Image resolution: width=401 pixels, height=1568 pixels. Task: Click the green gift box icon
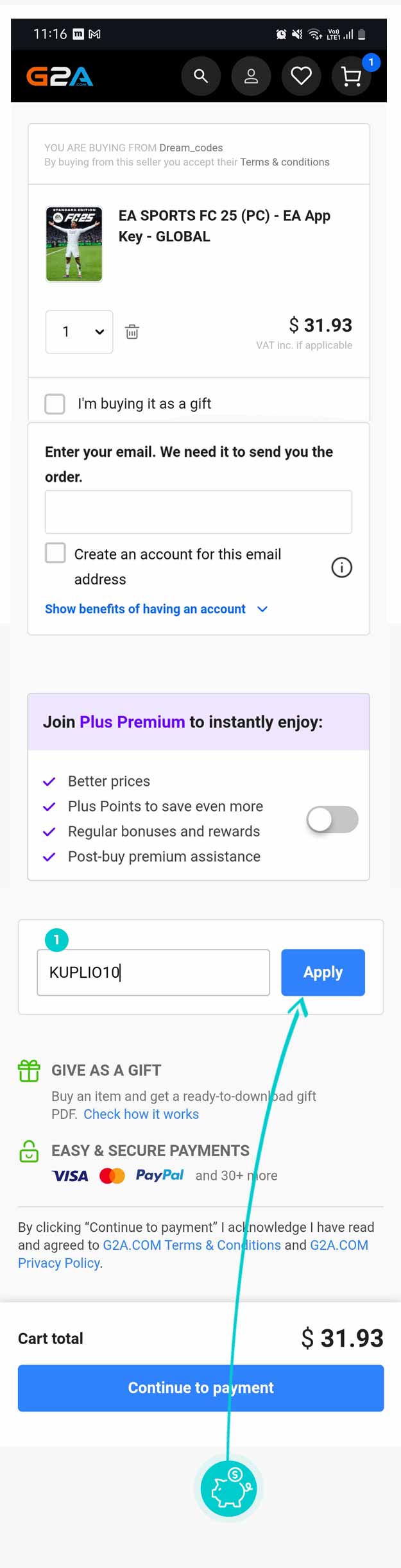29,1071
